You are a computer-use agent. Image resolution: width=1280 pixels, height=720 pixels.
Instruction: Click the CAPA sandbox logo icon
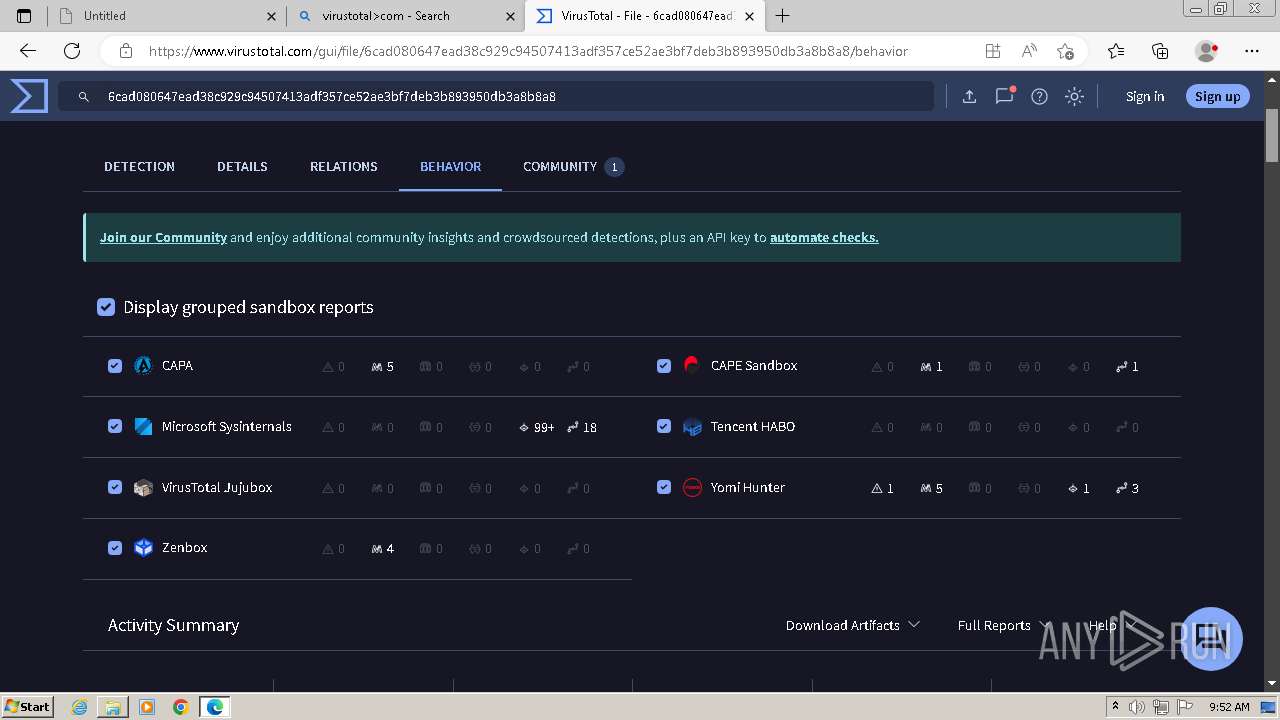pos(143,366)
